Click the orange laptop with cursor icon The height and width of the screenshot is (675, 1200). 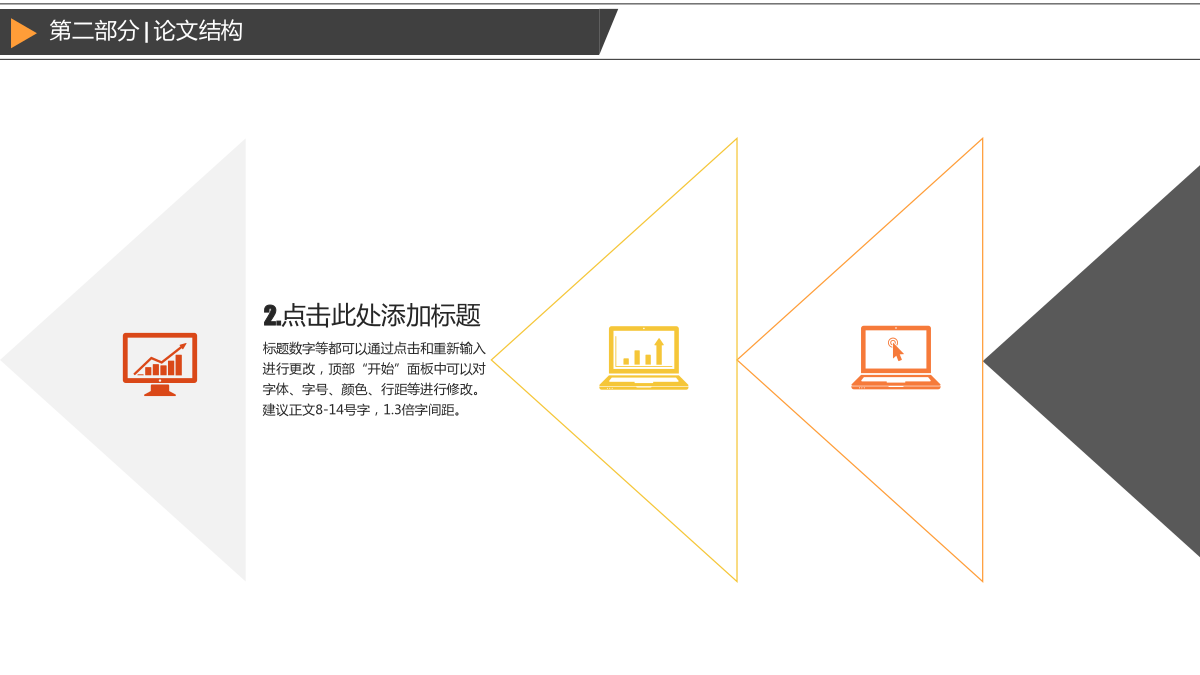(x=895, y=357)
